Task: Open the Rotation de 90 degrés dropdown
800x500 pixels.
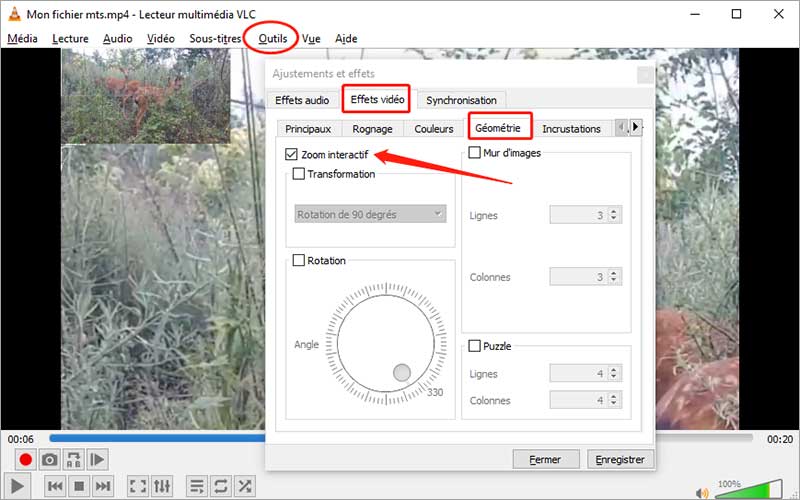Action: [371, 214]
